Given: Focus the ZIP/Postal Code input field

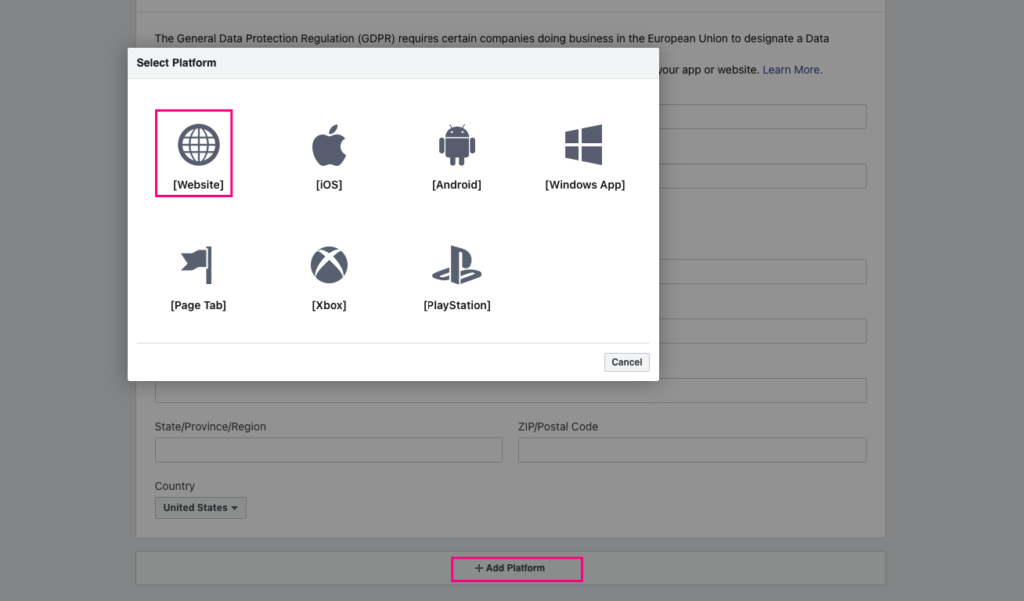Looking at the screenshot, I should 692,450.
